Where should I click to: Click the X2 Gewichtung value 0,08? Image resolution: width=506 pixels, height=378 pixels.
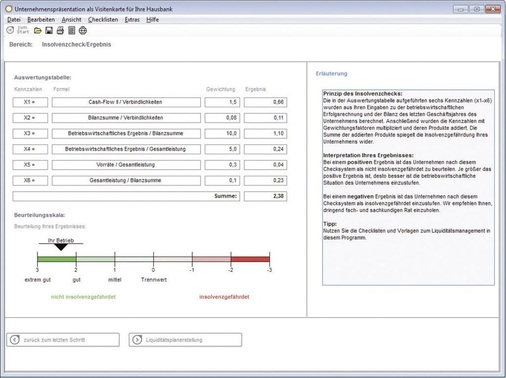pos(222,118)
